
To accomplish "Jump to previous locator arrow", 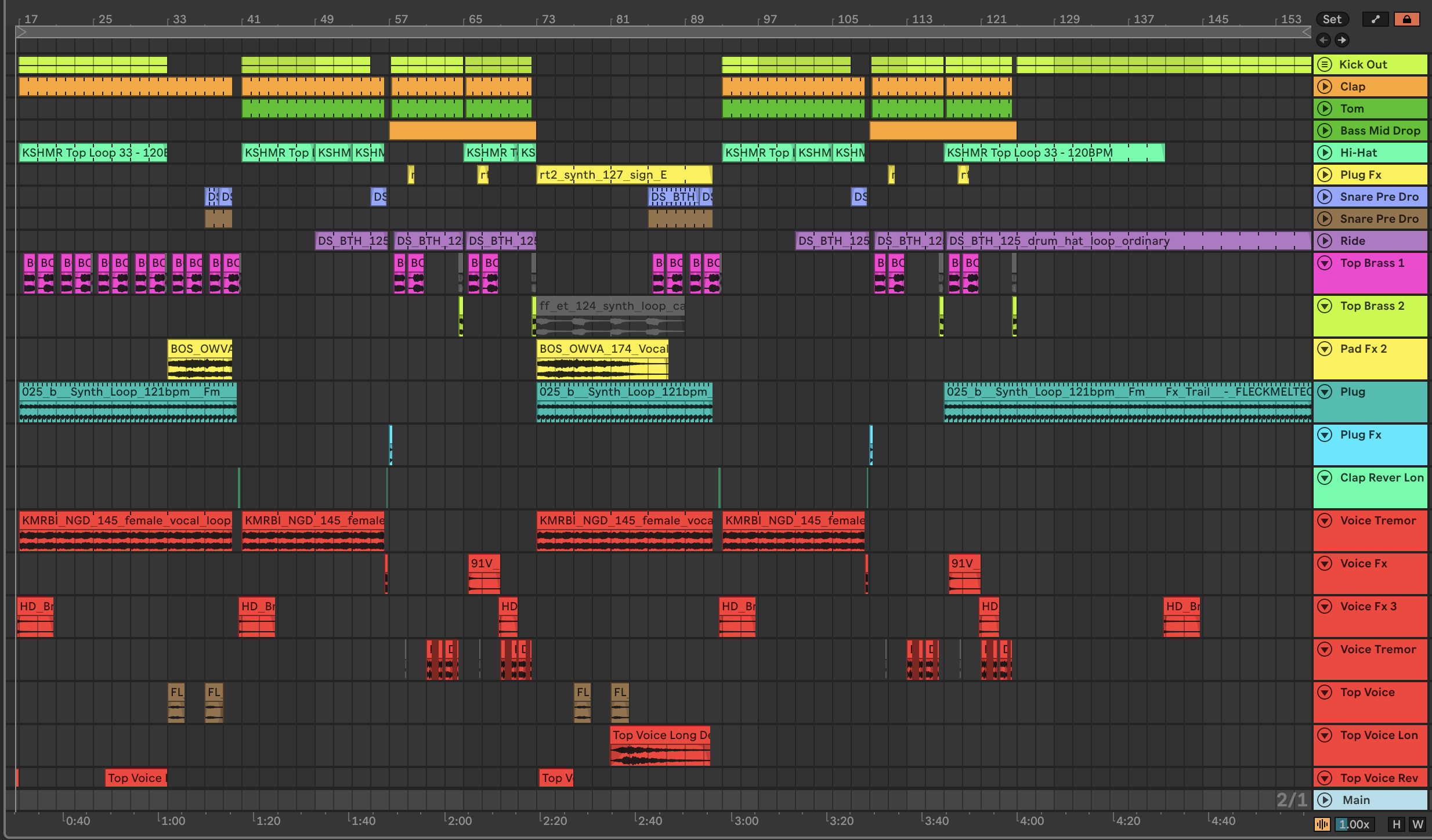I will coord(1323,40).
